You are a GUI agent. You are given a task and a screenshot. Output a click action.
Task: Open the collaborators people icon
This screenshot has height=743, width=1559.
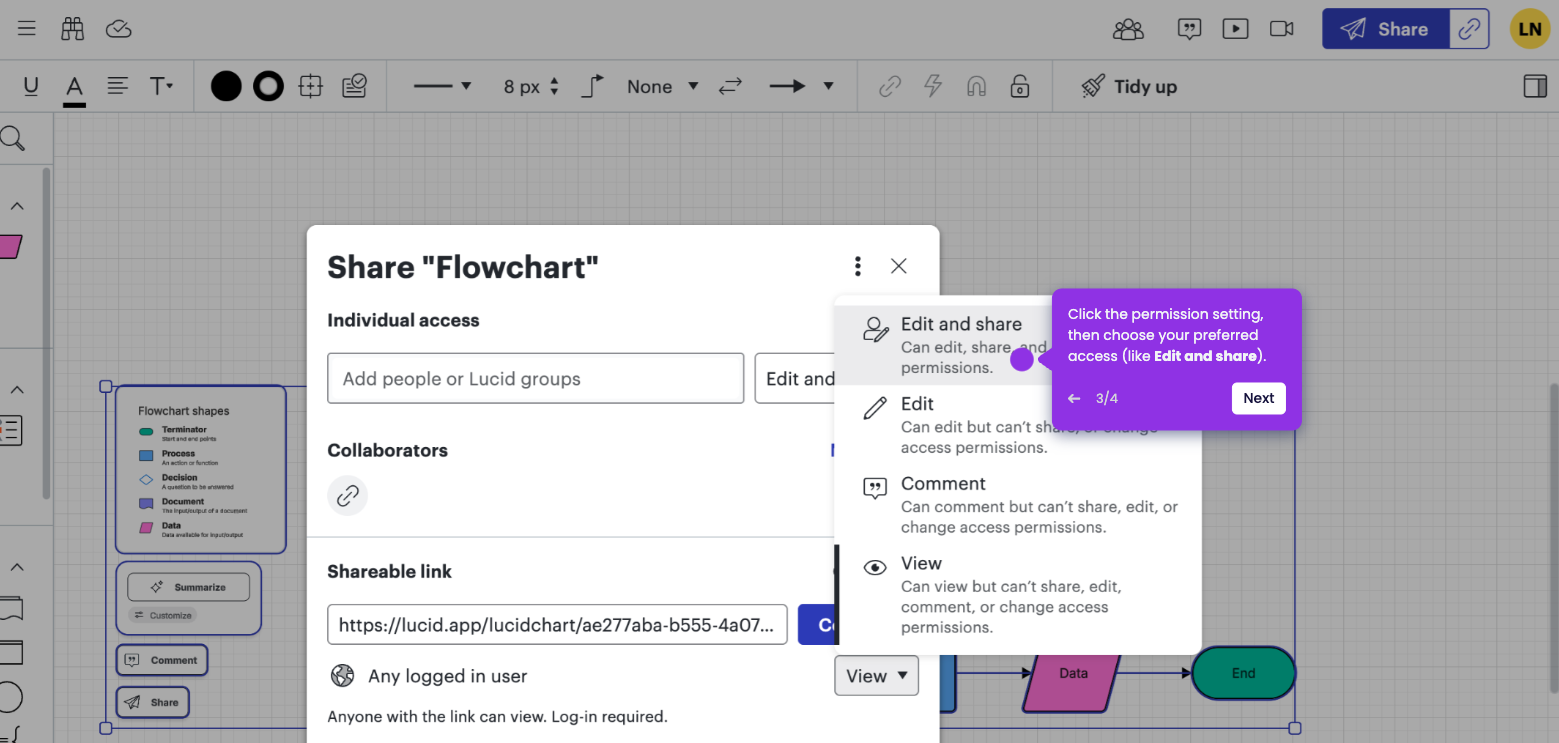click(1128, 29)
